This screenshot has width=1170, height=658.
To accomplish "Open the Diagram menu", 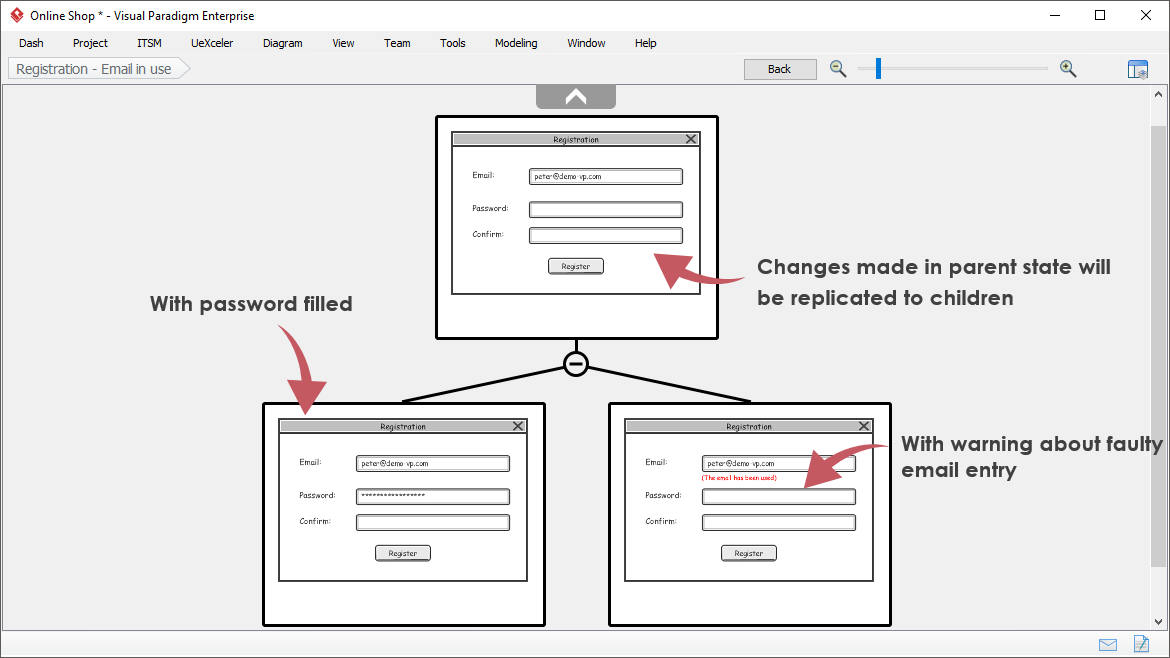I will point(283,43).
